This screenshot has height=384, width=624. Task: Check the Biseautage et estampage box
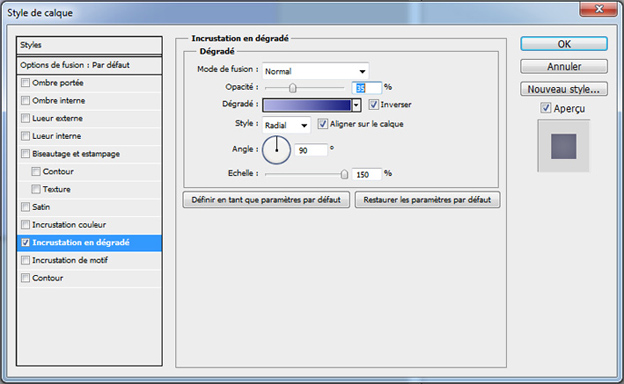[x=25, y=154]
